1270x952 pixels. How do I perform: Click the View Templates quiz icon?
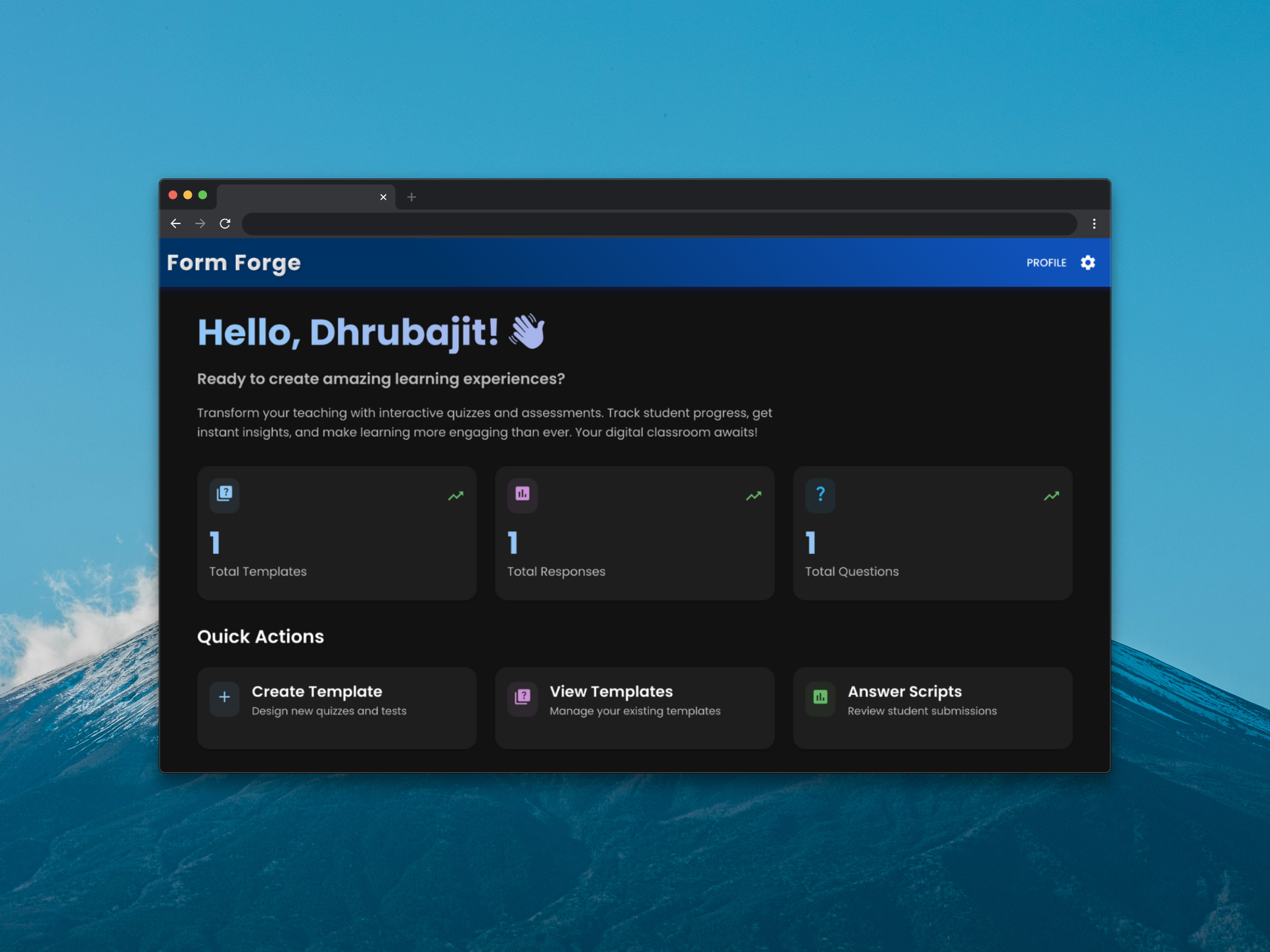(522, 697)
